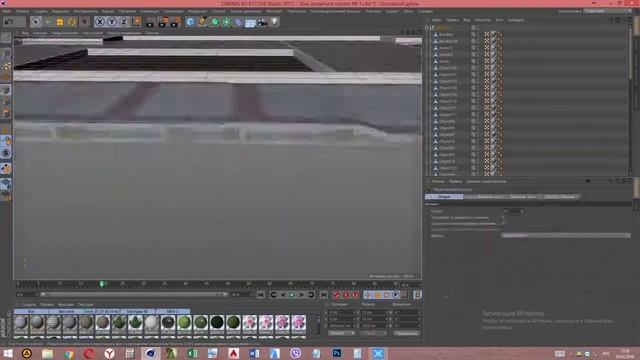
Task: Add a camera object
Action: point(262,22)
